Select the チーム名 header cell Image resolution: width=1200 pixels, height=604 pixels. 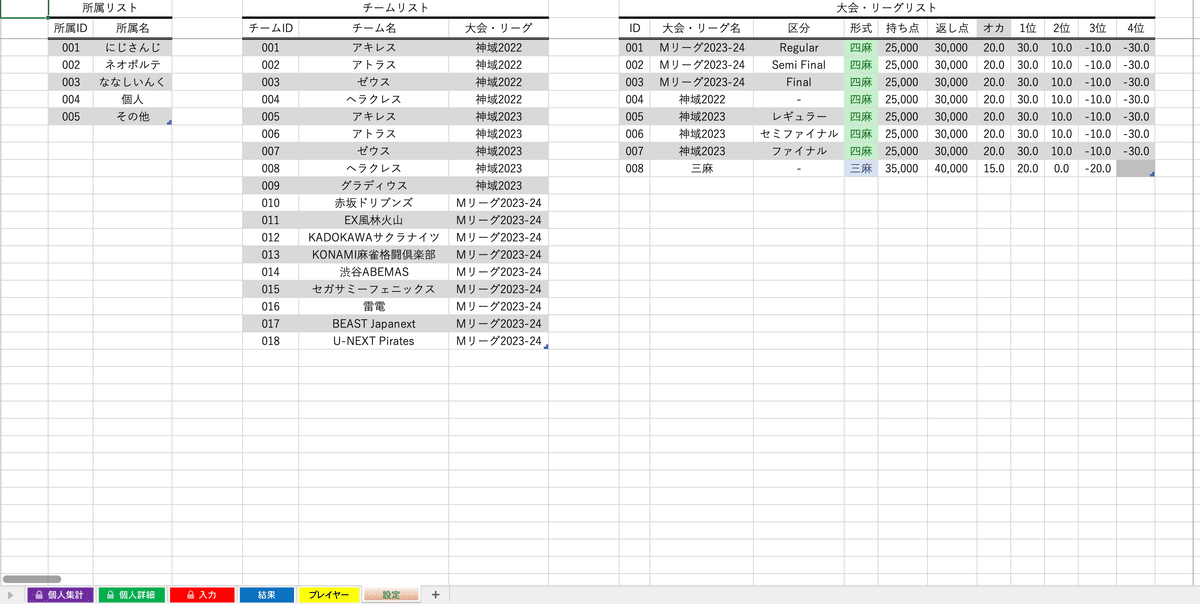[x=374, y=28]
